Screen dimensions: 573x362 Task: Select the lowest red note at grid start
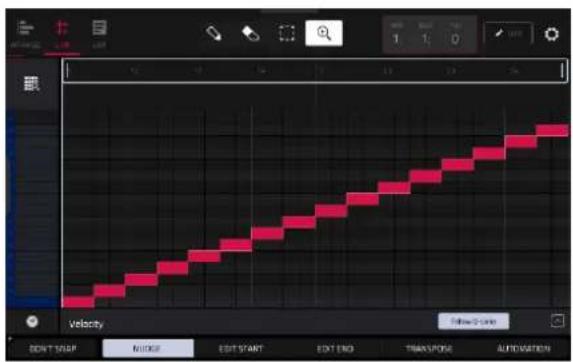(79, 302)
